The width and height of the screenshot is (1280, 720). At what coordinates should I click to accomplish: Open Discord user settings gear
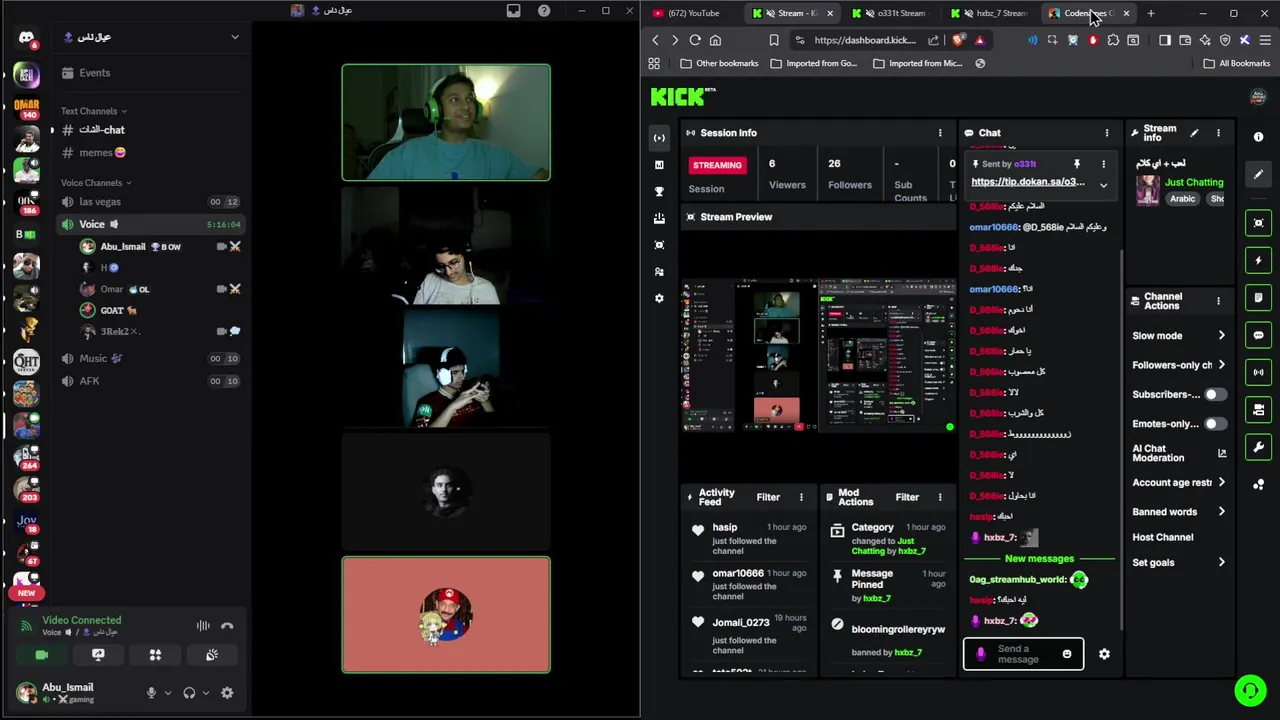(227, 693)
